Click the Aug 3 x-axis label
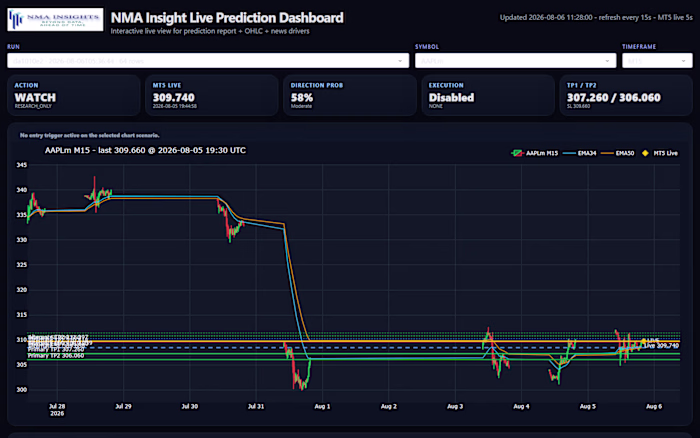The image size is (700, 438). 455,406
